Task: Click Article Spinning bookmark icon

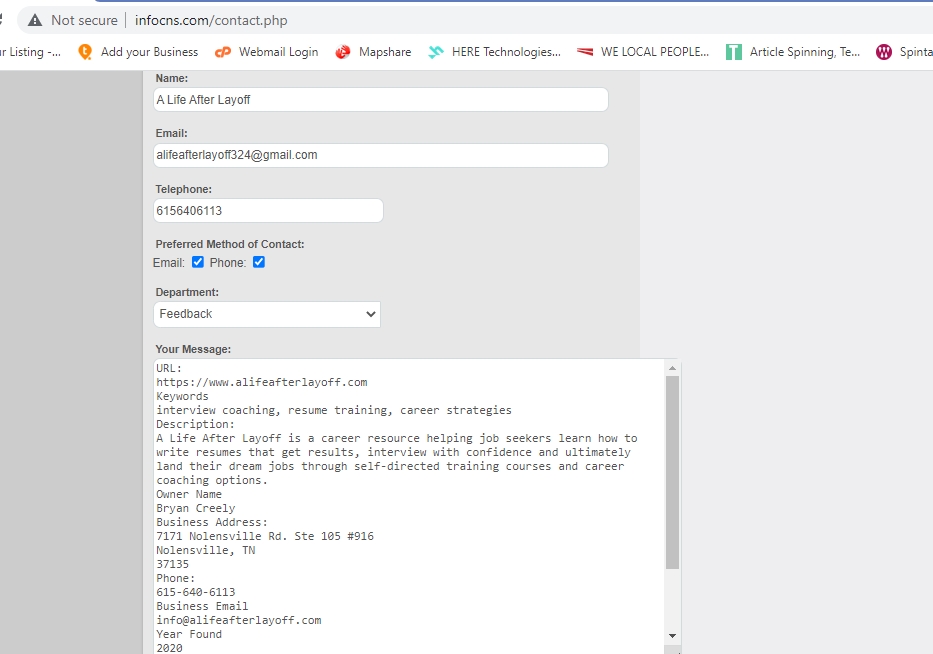Action: click(x=734, y=52)
